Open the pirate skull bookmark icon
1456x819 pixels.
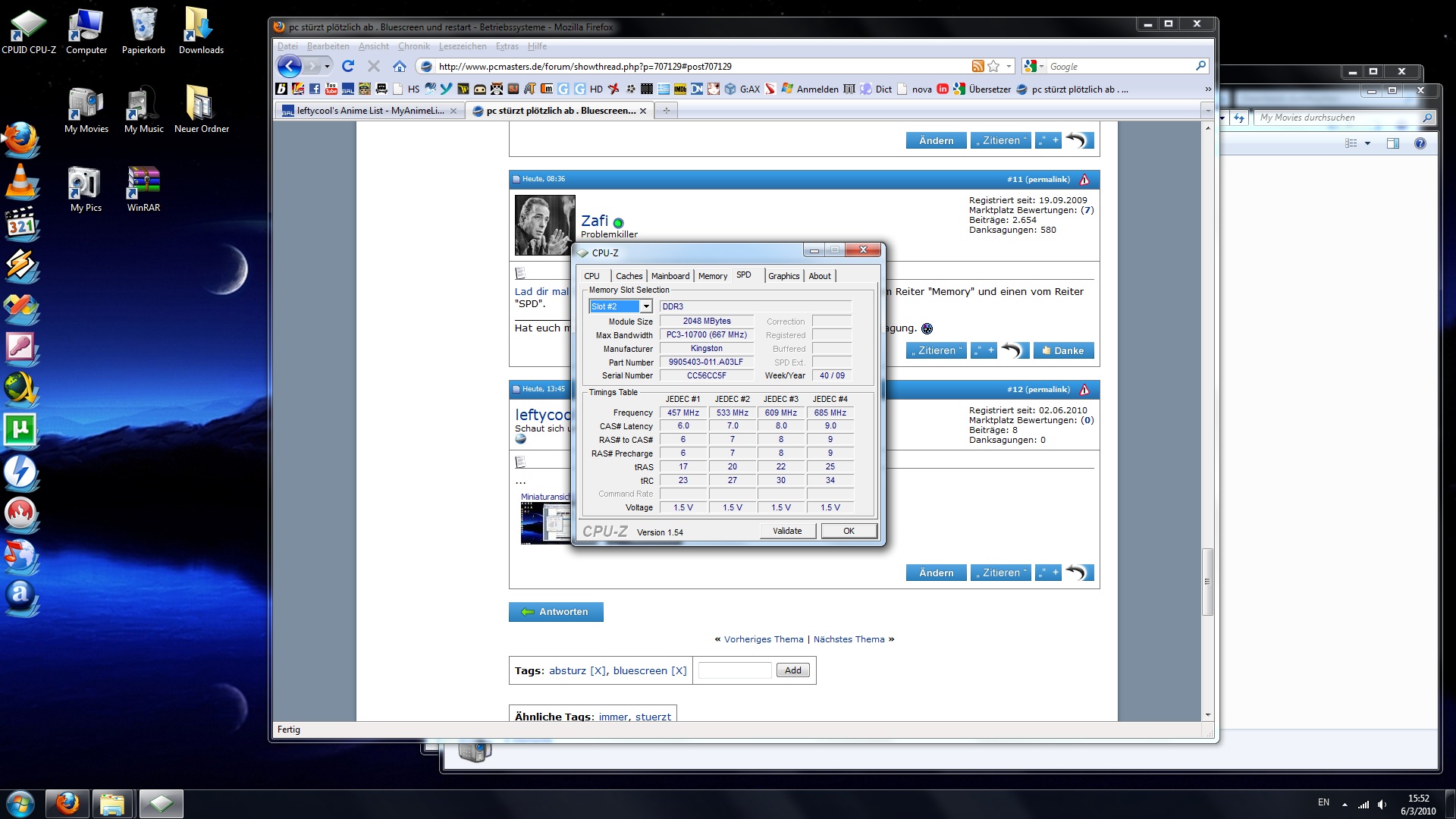click(x=497, y=89)
